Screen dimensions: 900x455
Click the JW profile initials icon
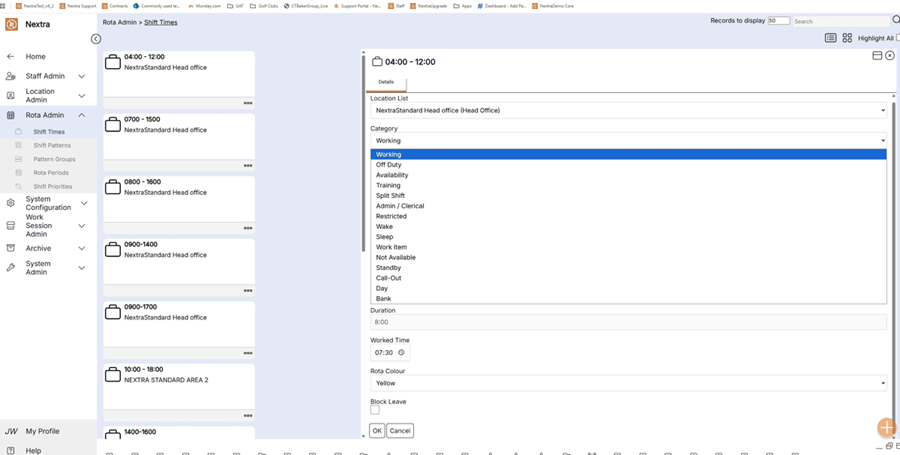[11, 431]
